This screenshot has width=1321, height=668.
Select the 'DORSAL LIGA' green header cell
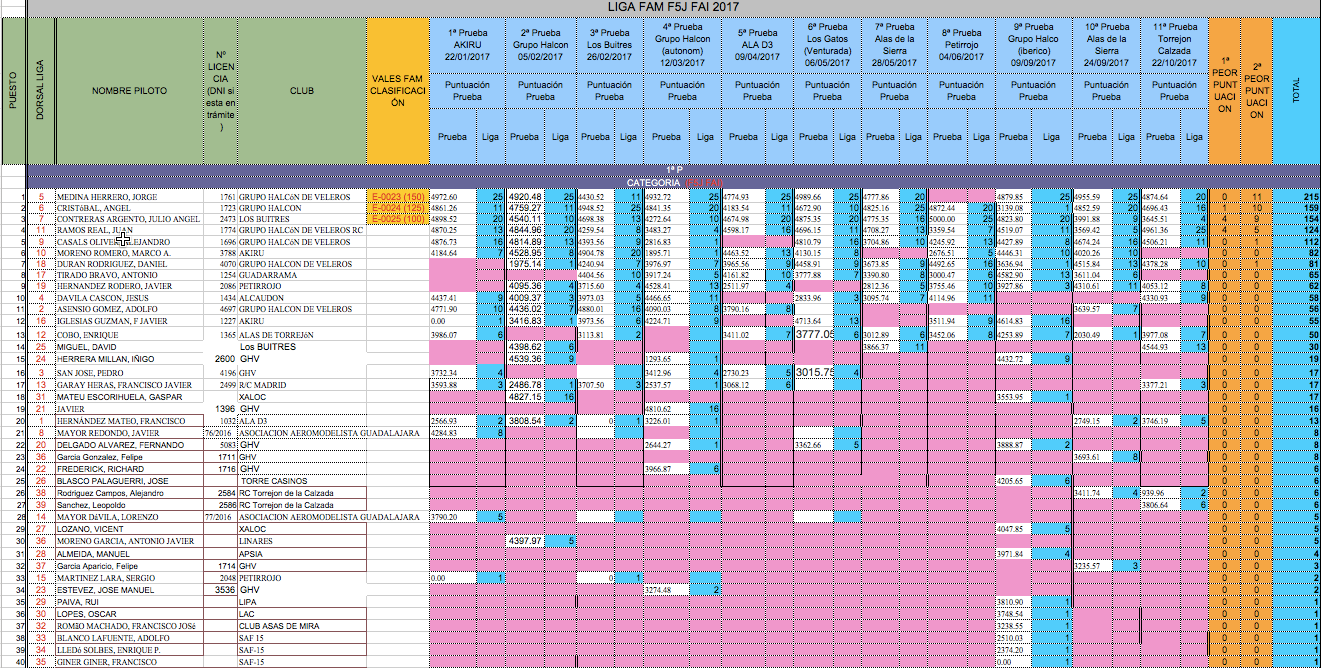(41, 91)
